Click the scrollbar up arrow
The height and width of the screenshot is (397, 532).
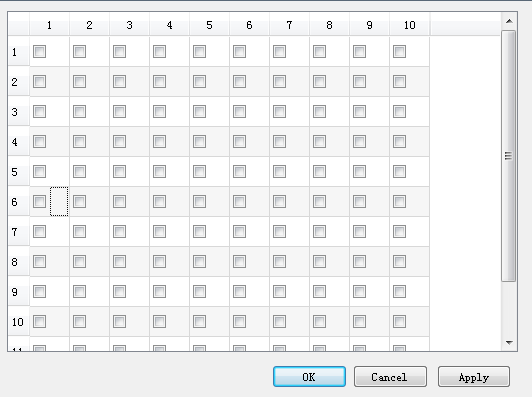pos(509,21)
